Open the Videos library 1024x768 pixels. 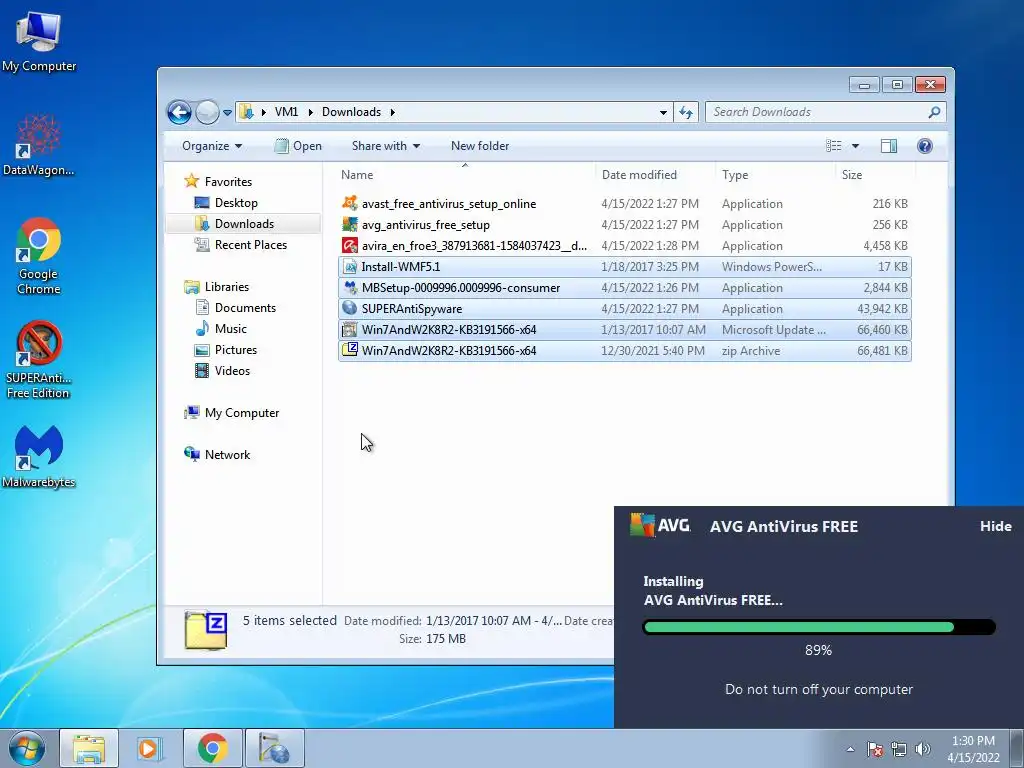coord(223,370)
